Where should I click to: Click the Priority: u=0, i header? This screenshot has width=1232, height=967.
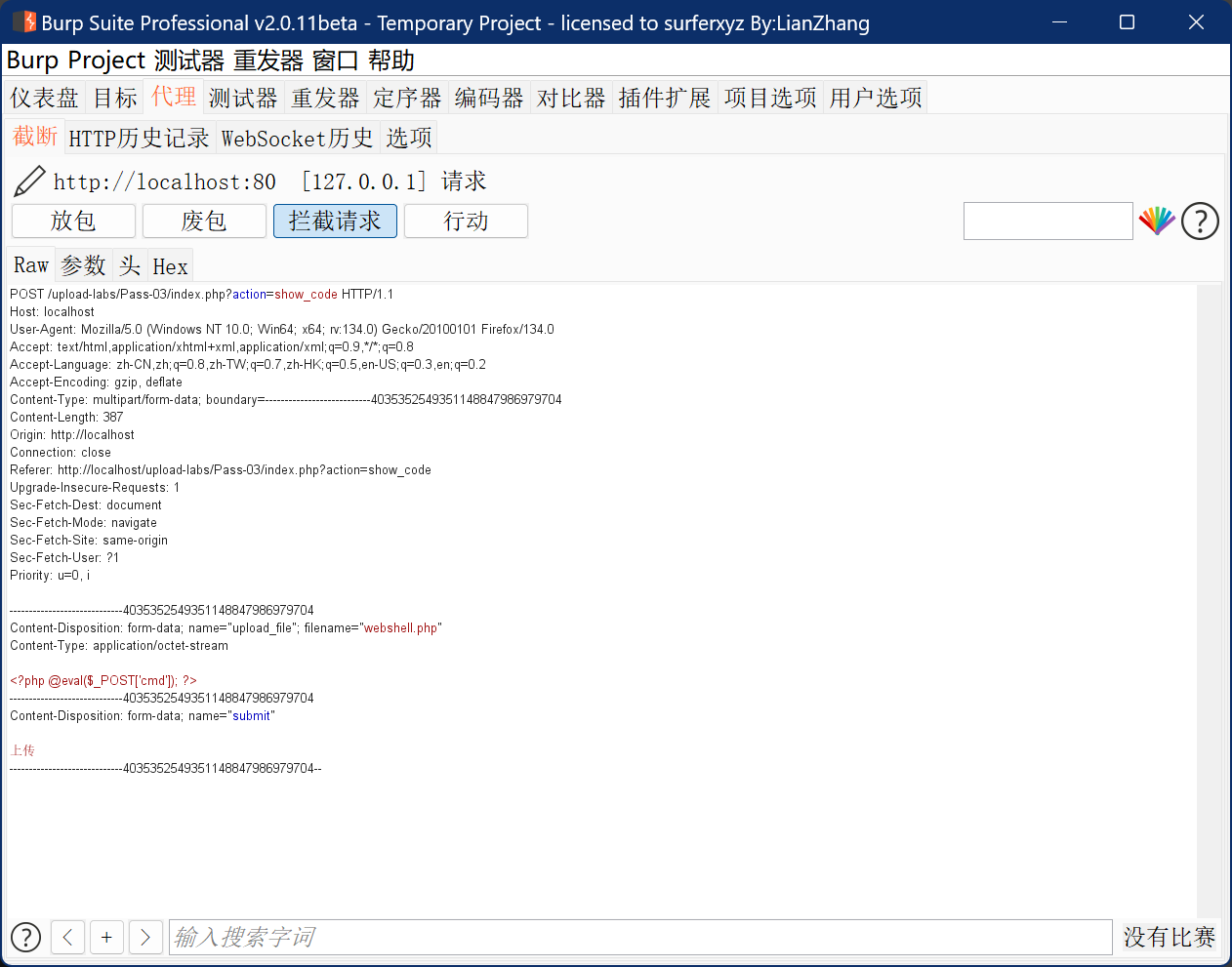(x=50, y=575)
